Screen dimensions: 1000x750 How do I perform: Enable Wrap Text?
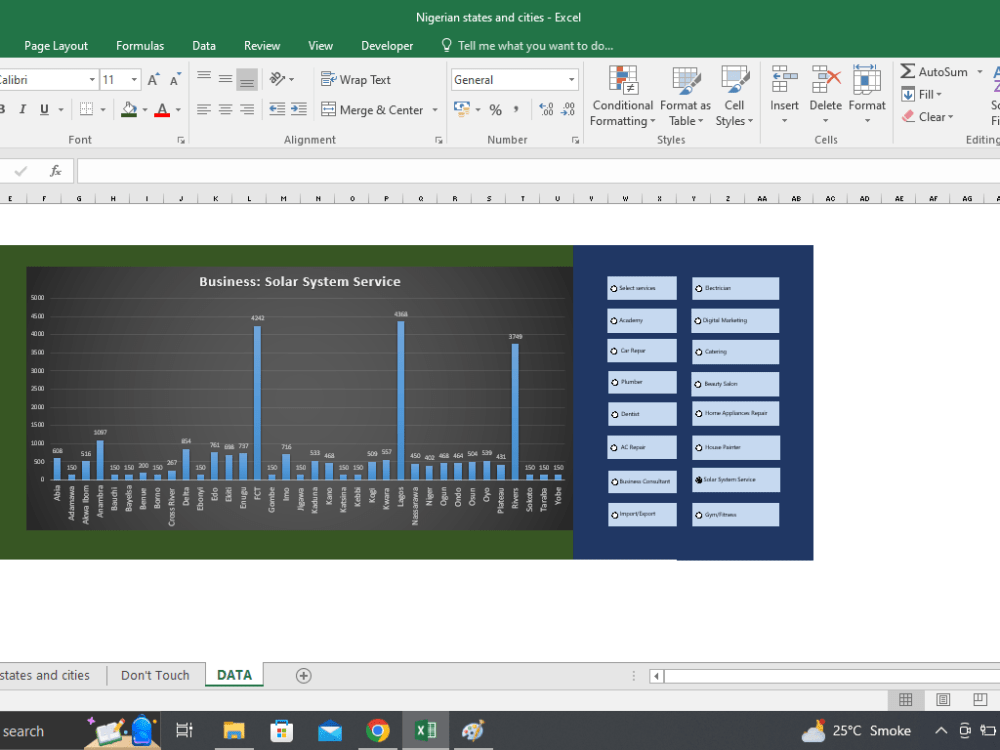(x=355, y=80)
